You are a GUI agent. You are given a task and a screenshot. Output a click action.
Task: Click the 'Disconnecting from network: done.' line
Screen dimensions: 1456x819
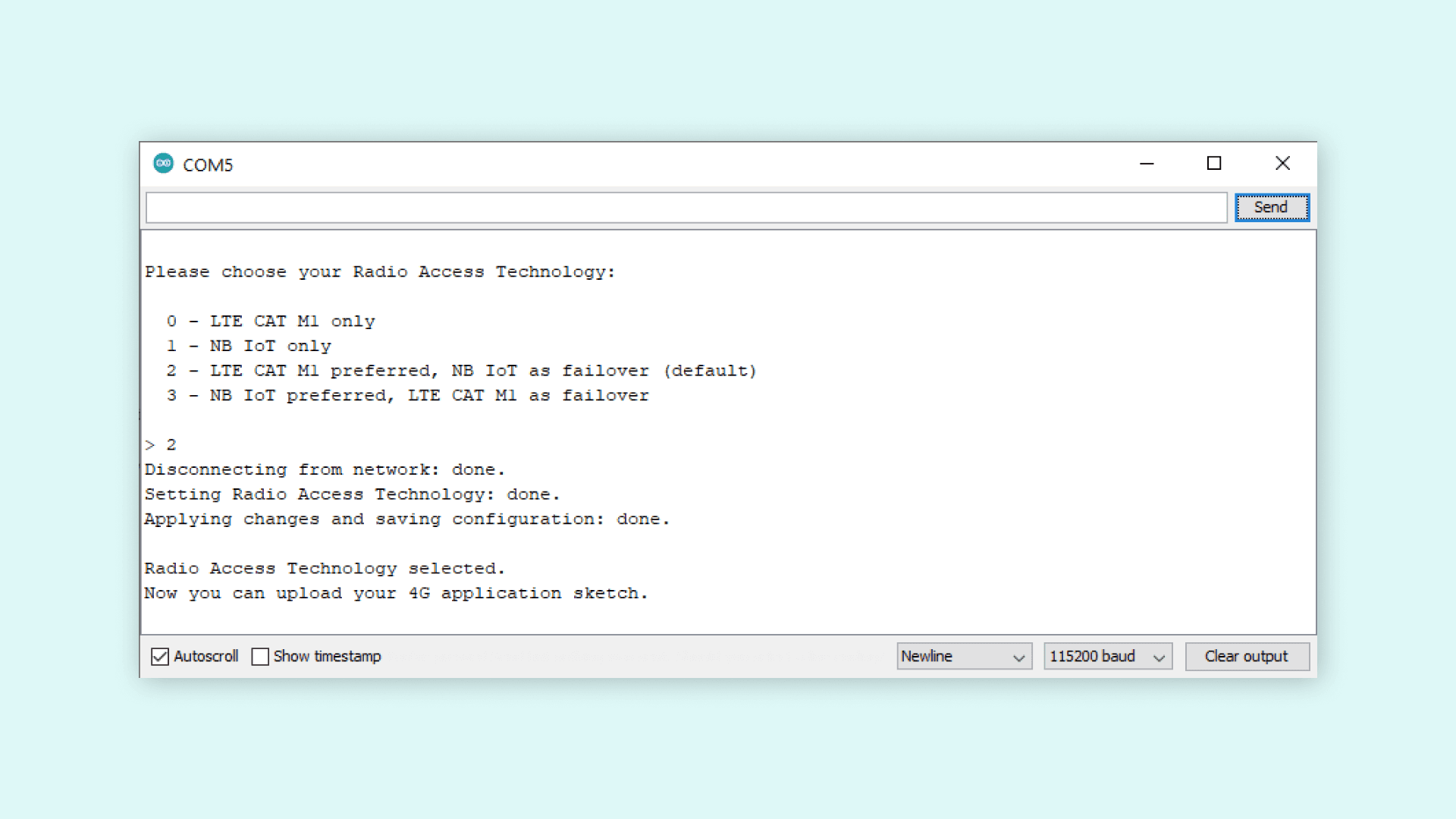(325, 470)
